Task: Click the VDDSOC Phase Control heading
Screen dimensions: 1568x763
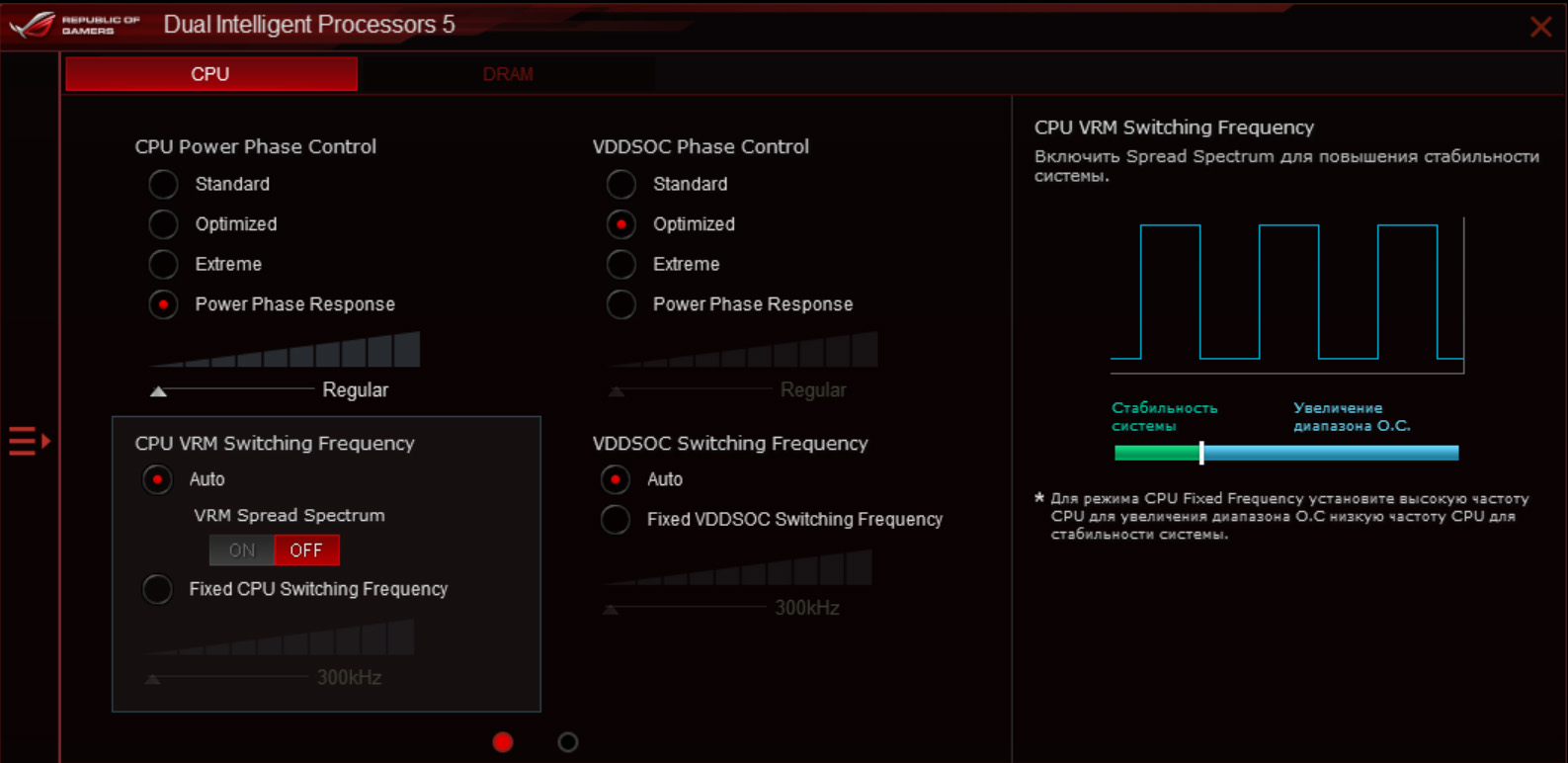Action: click(x=701, y=146)
